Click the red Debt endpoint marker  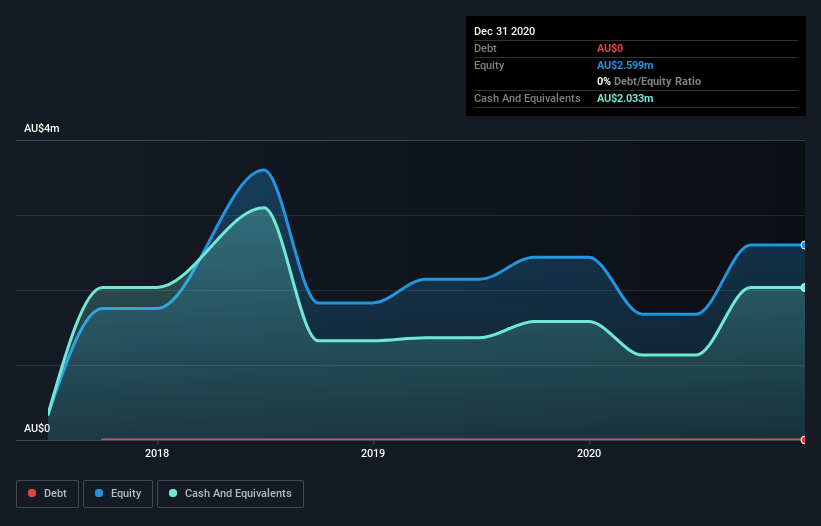(x=804, y=440)
